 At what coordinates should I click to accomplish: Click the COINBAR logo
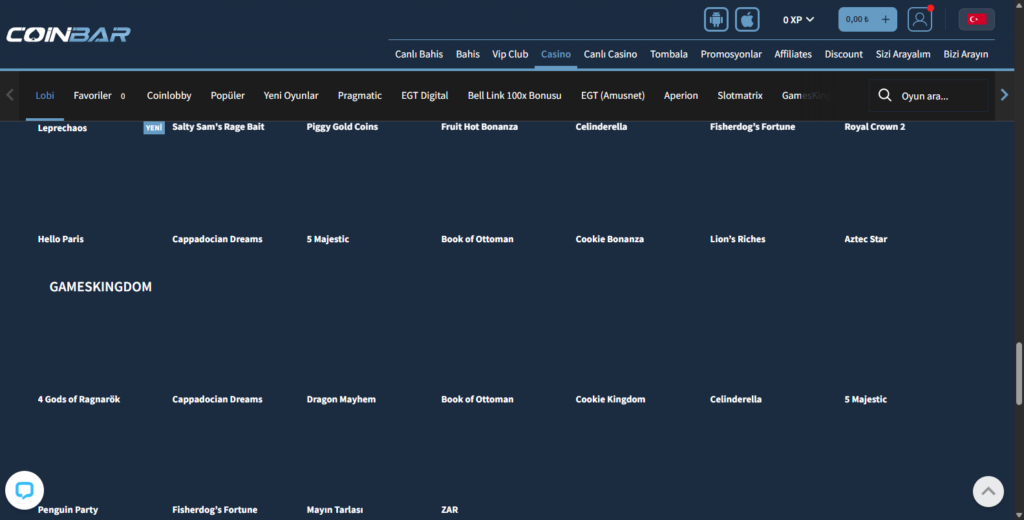[68, 34]
